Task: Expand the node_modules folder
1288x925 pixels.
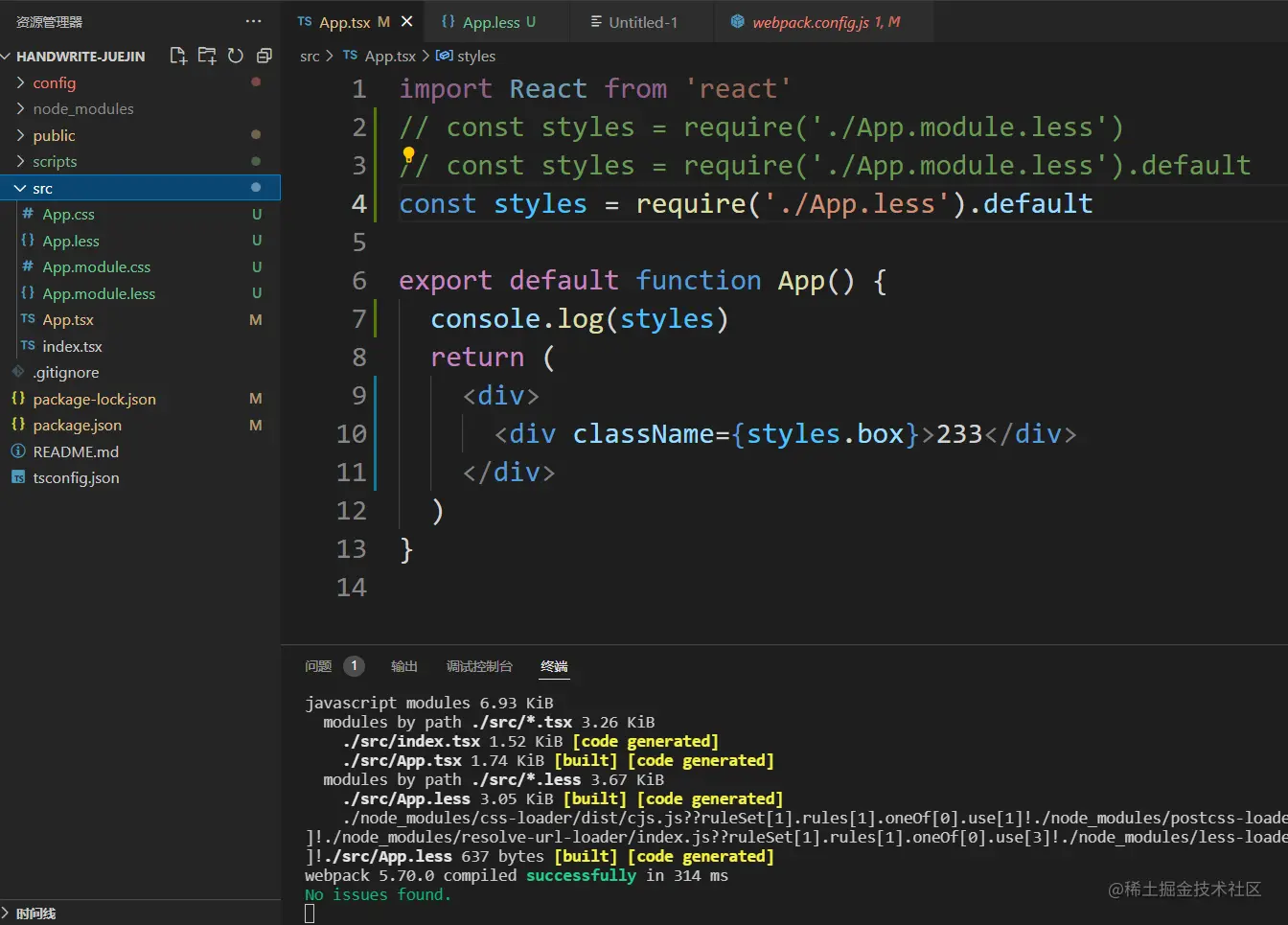Action: [x=82, y=108]
